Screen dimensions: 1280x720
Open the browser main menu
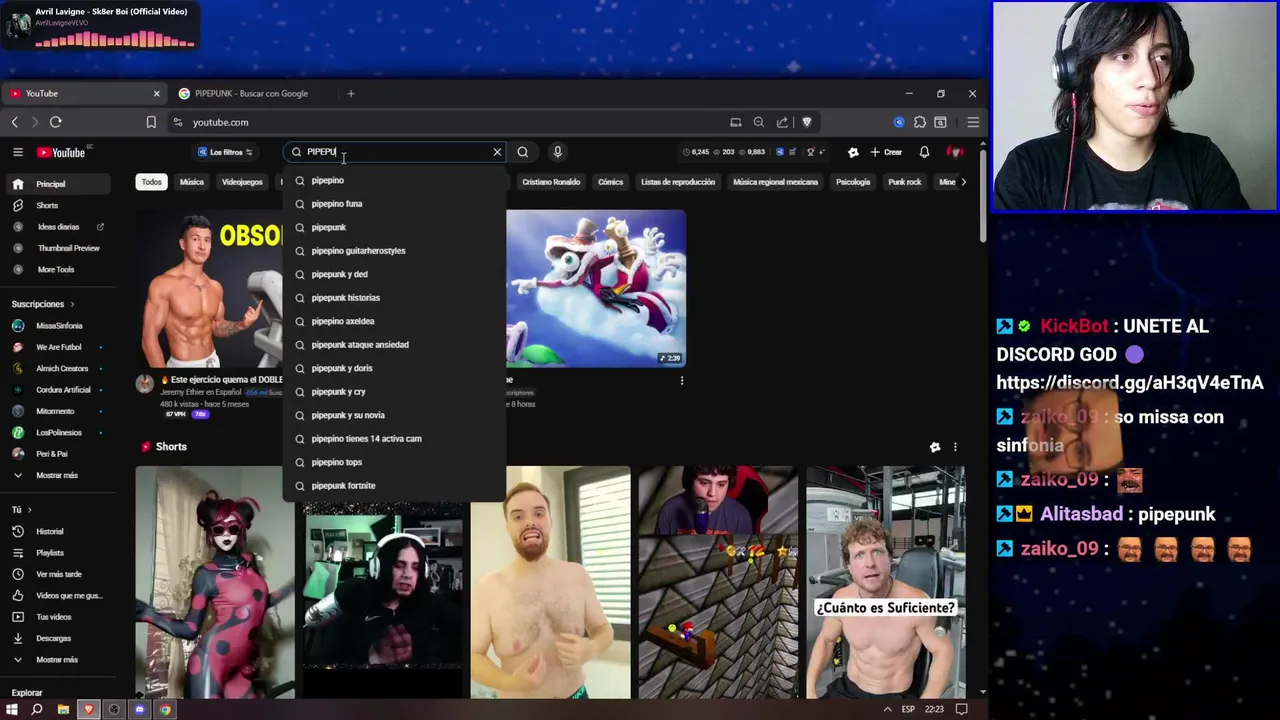pos(973,122)
